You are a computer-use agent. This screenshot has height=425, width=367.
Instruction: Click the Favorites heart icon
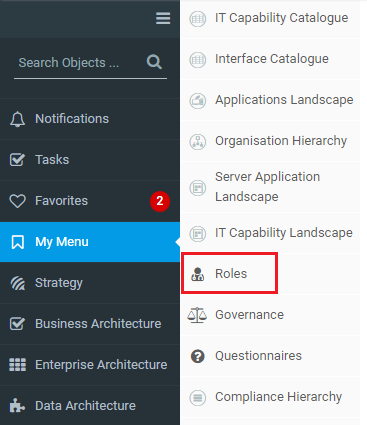pyautogui.click(x=17, y=201)
